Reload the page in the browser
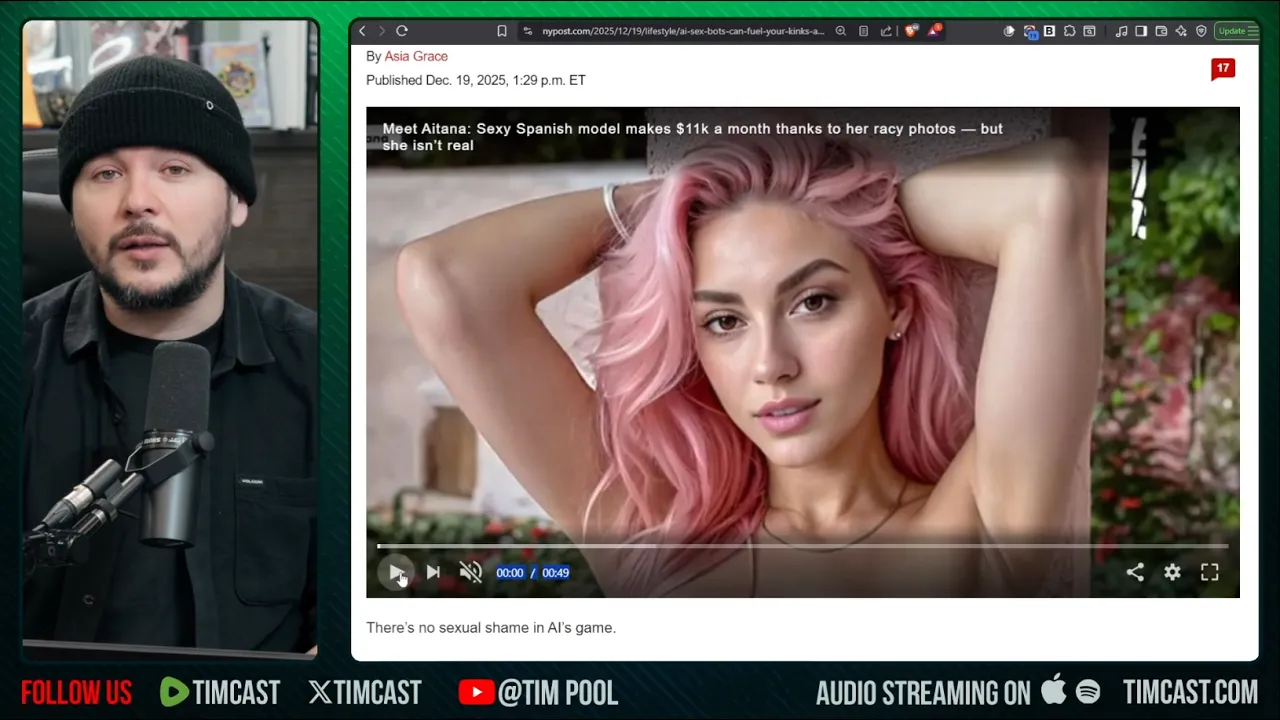 coord(402,31)
